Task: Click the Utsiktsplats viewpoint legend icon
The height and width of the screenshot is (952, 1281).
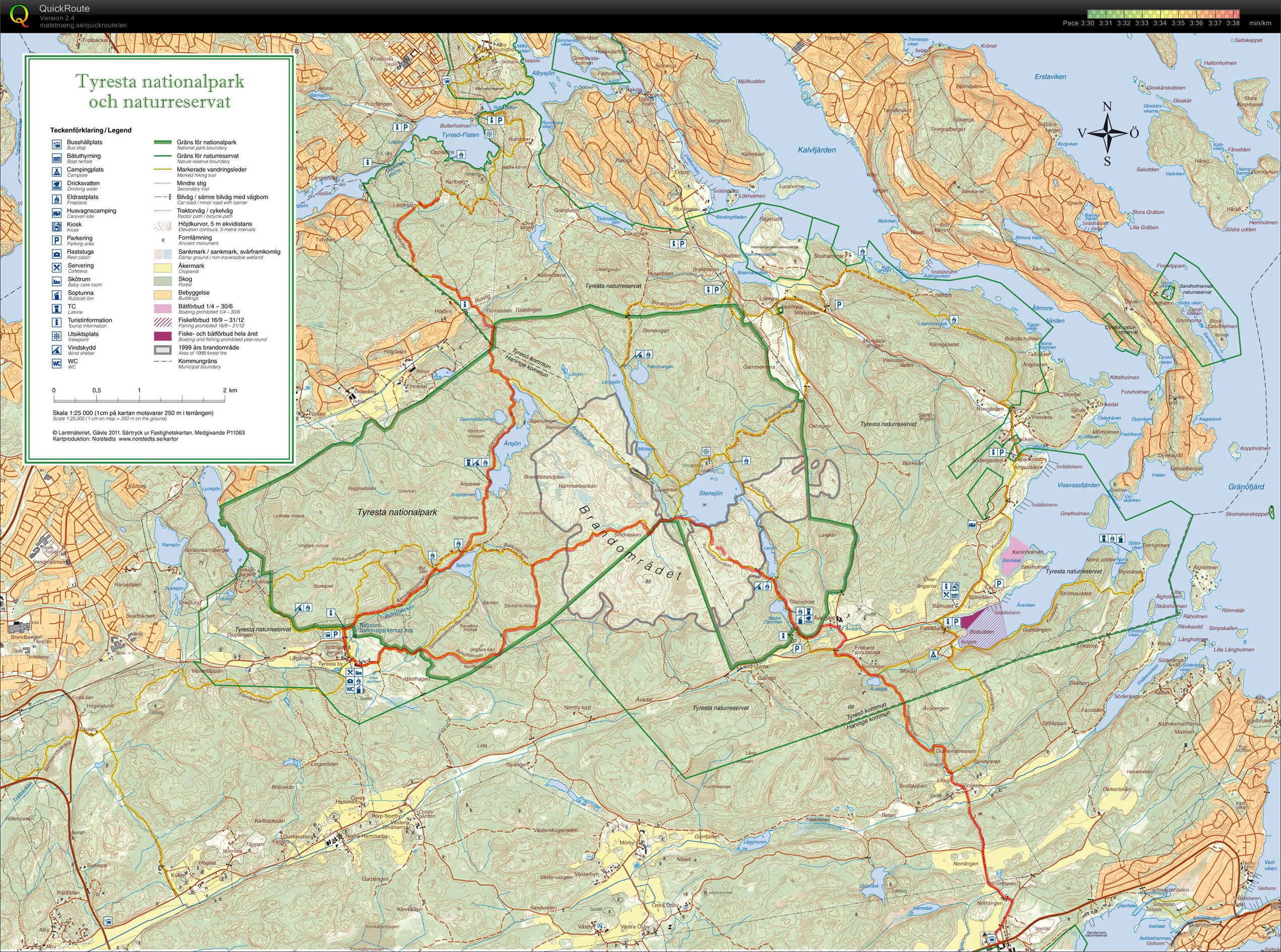Action: point(57,336)
